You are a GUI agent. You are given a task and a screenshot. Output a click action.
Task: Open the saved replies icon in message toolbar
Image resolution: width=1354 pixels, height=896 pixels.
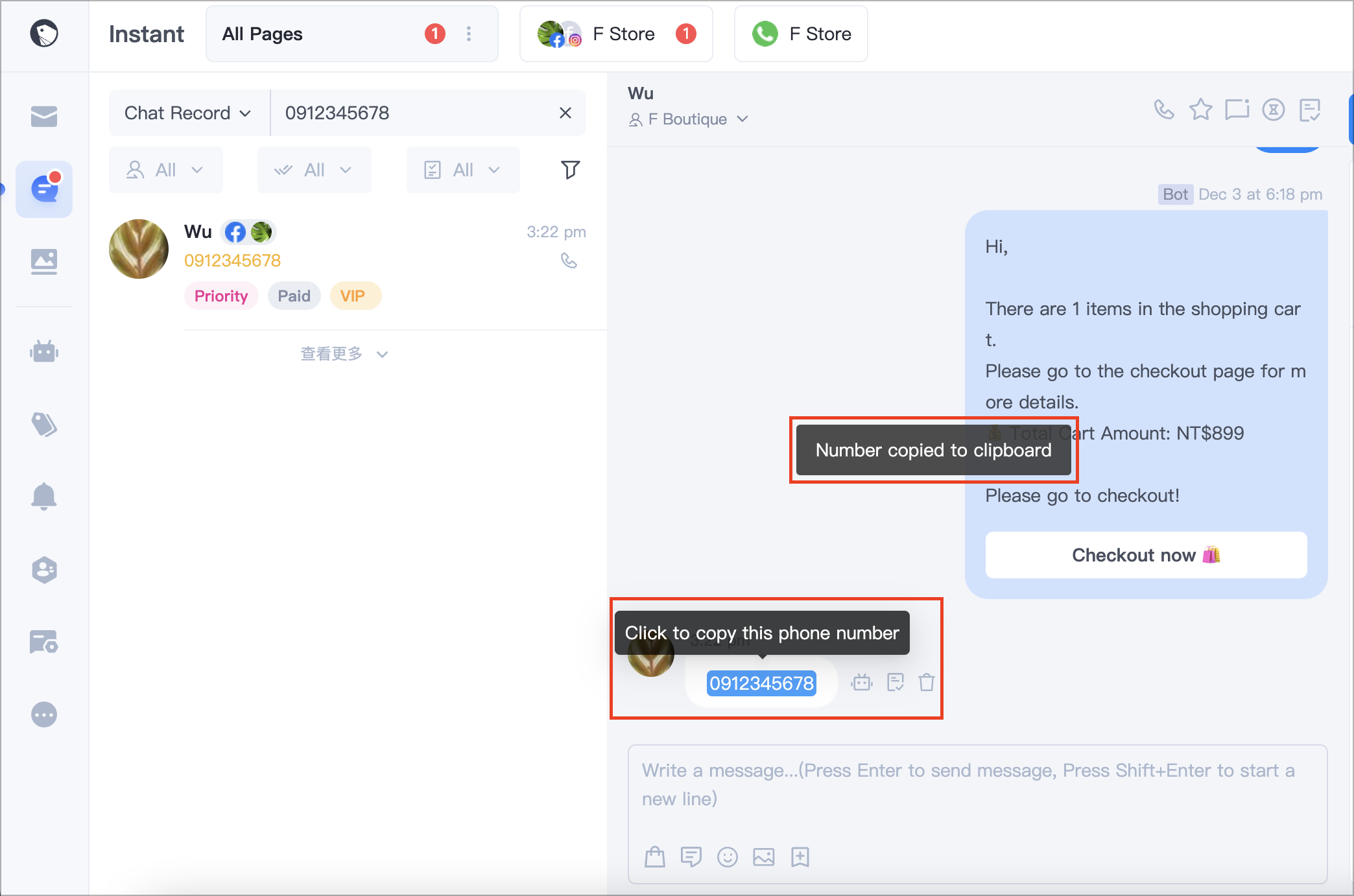click(x=691, y=857)
